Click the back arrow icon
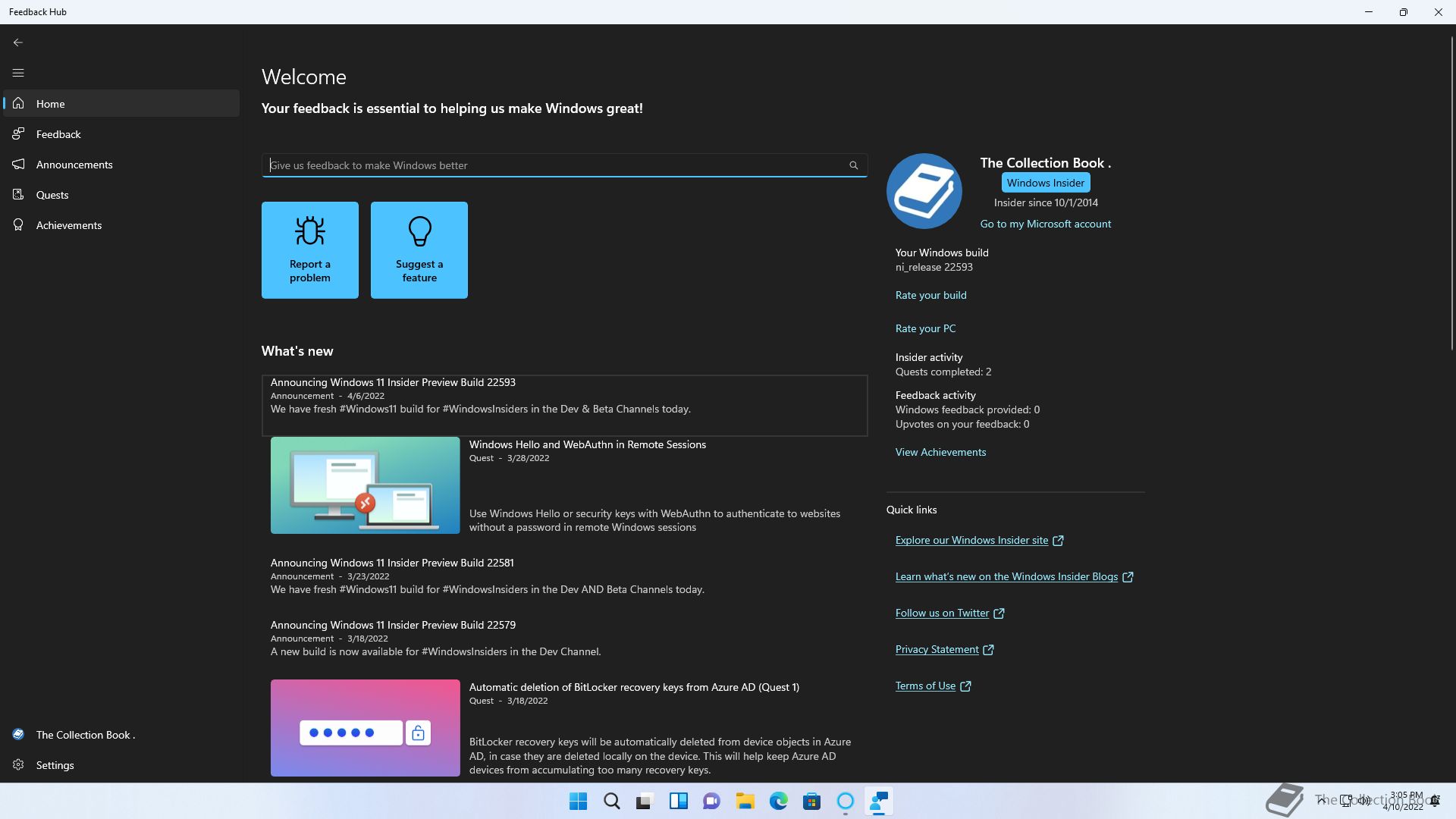This screenshot has width=1456, height=819. click(18, 42)
